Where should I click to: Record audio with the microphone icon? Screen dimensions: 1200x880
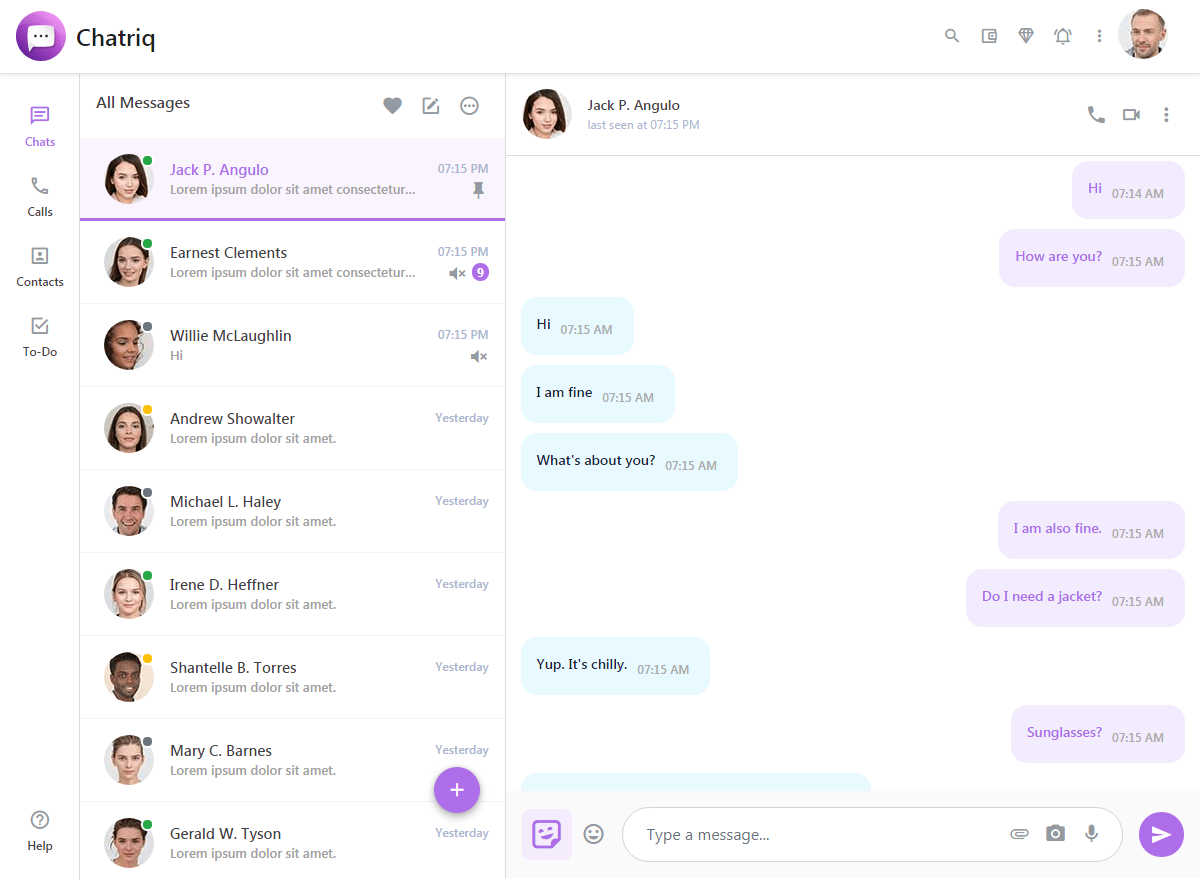click(1090, 833)
